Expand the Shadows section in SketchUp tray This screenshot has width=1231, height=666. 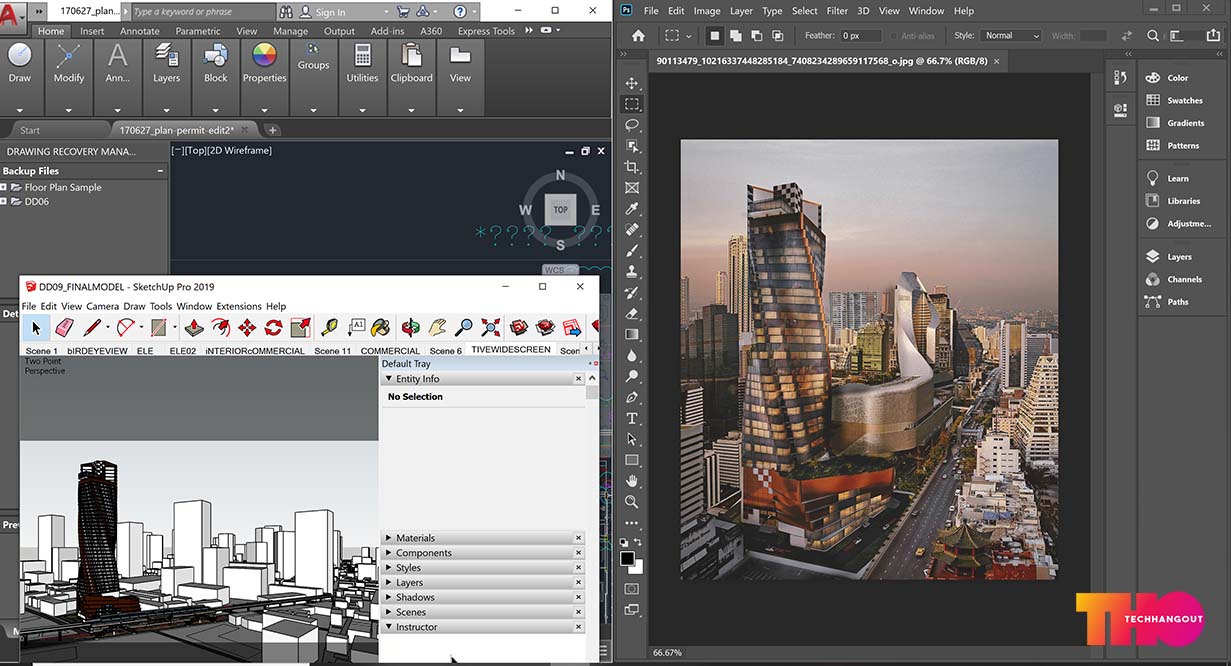pyautogui.click(x=389, y=597)
